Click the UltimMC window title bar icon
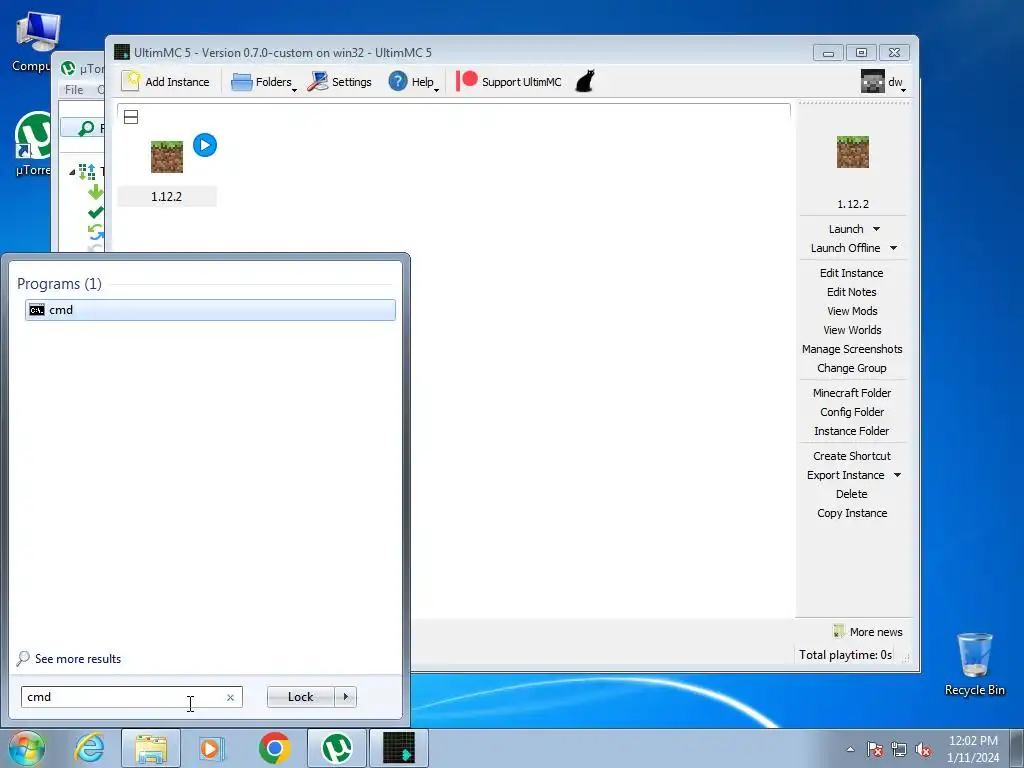This screenshot has width=1024, height=768. [122, 52]
